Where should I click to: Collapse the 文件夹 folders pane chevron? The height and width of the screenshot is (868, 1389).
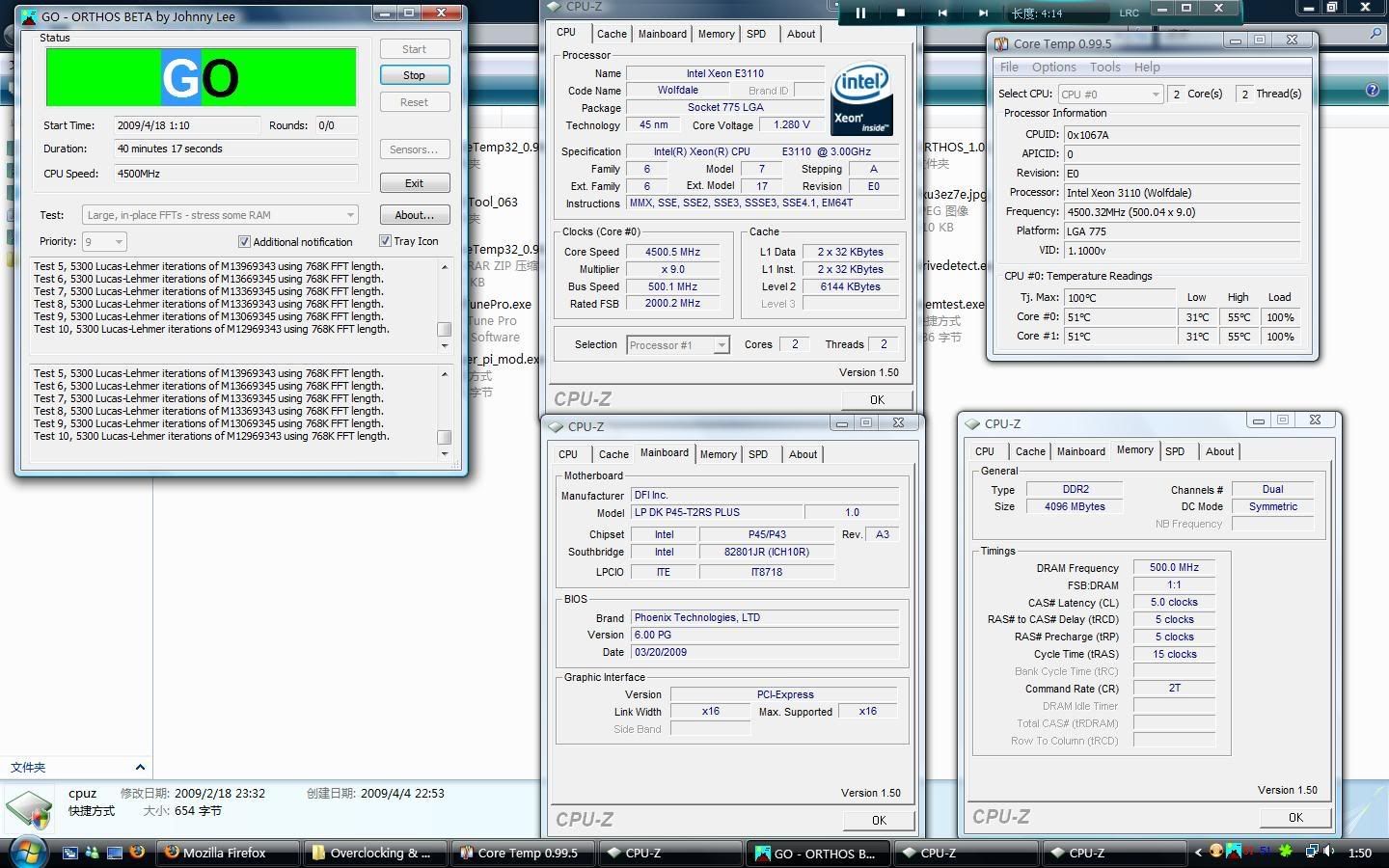click(x=140, y=768)
